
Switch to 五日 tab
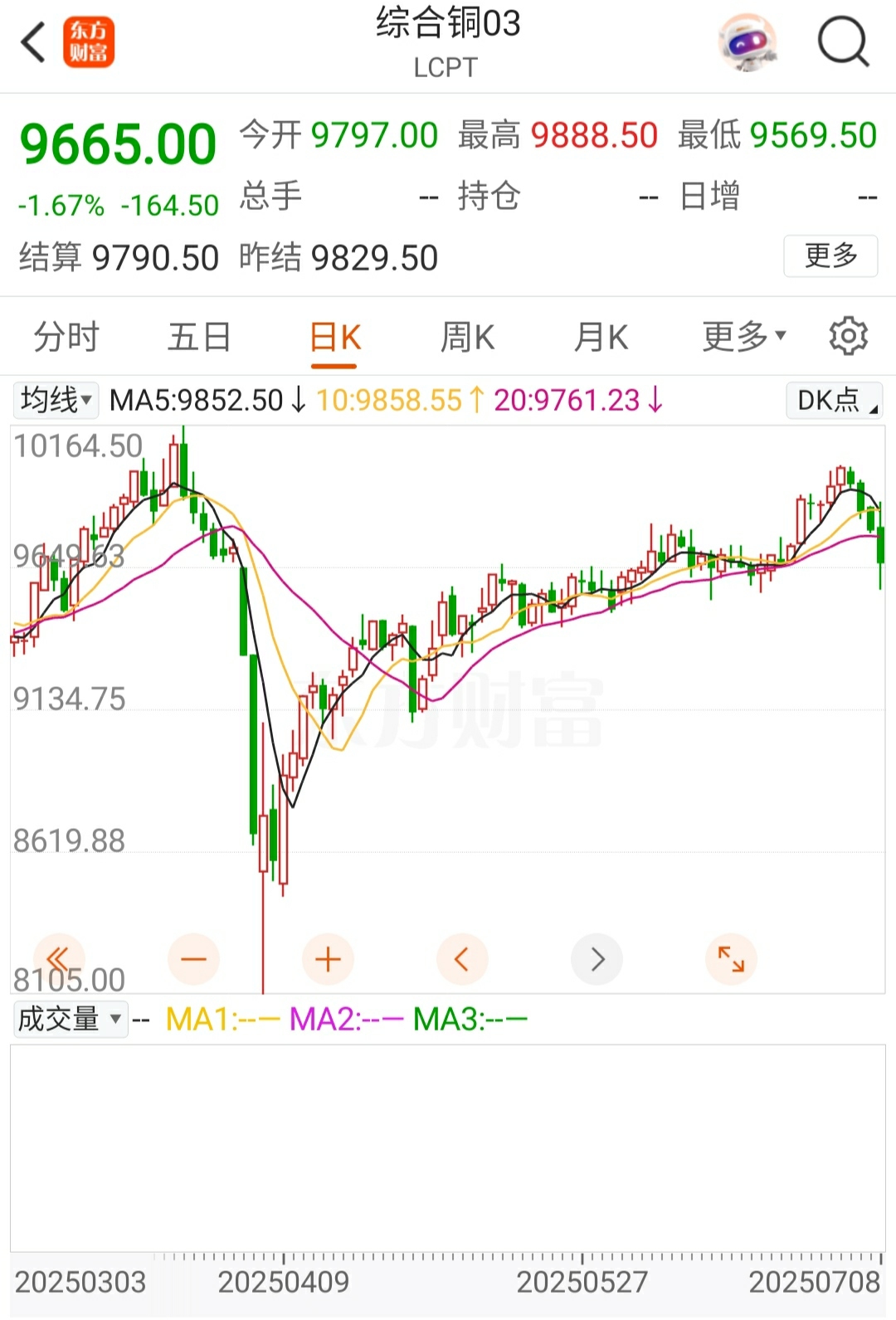tap(199, 338)
